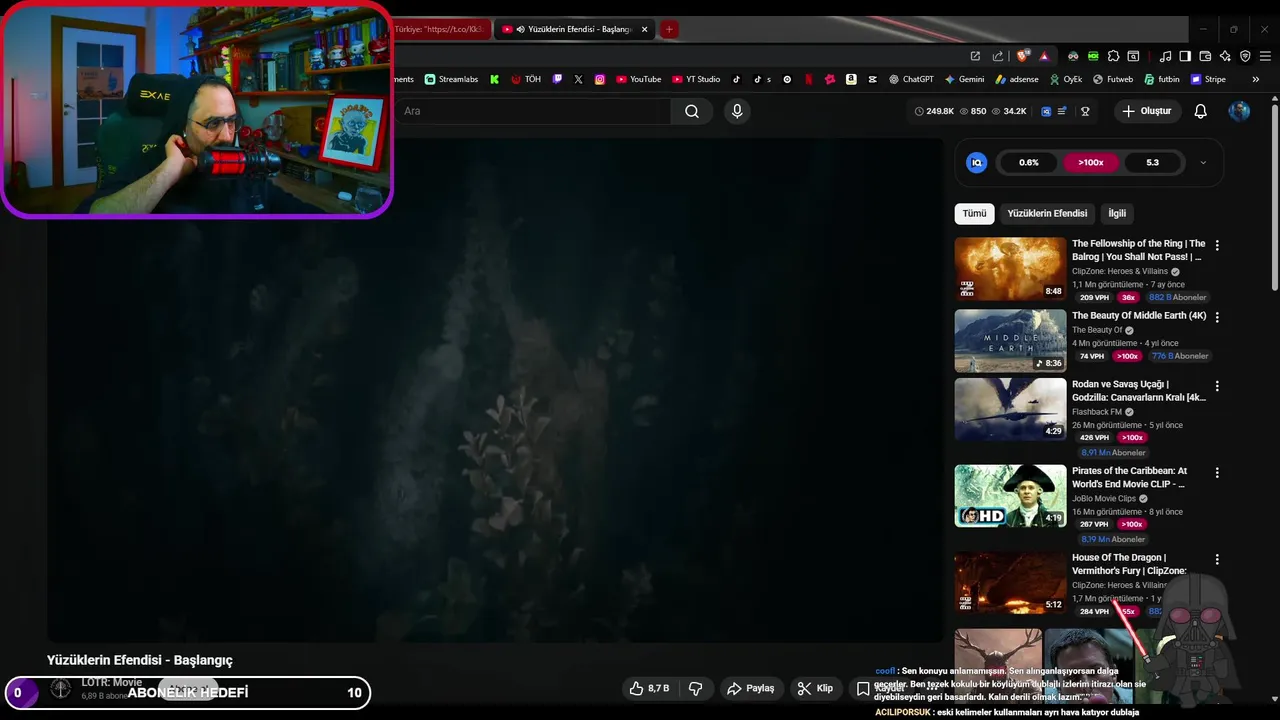Open The Beauty Of Middle Earth (4K) video title
The height and width of the screenshot is (720, 1280).
point(1139,316)
